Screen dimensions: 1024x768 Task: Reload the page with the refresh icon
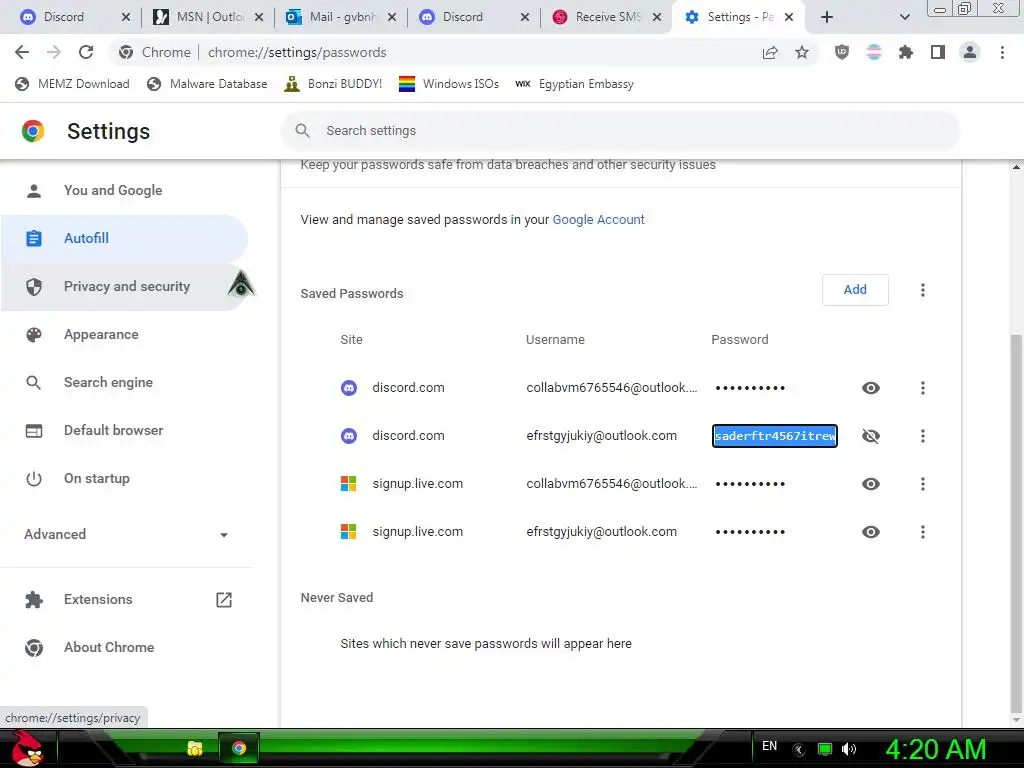coord(86,52)
